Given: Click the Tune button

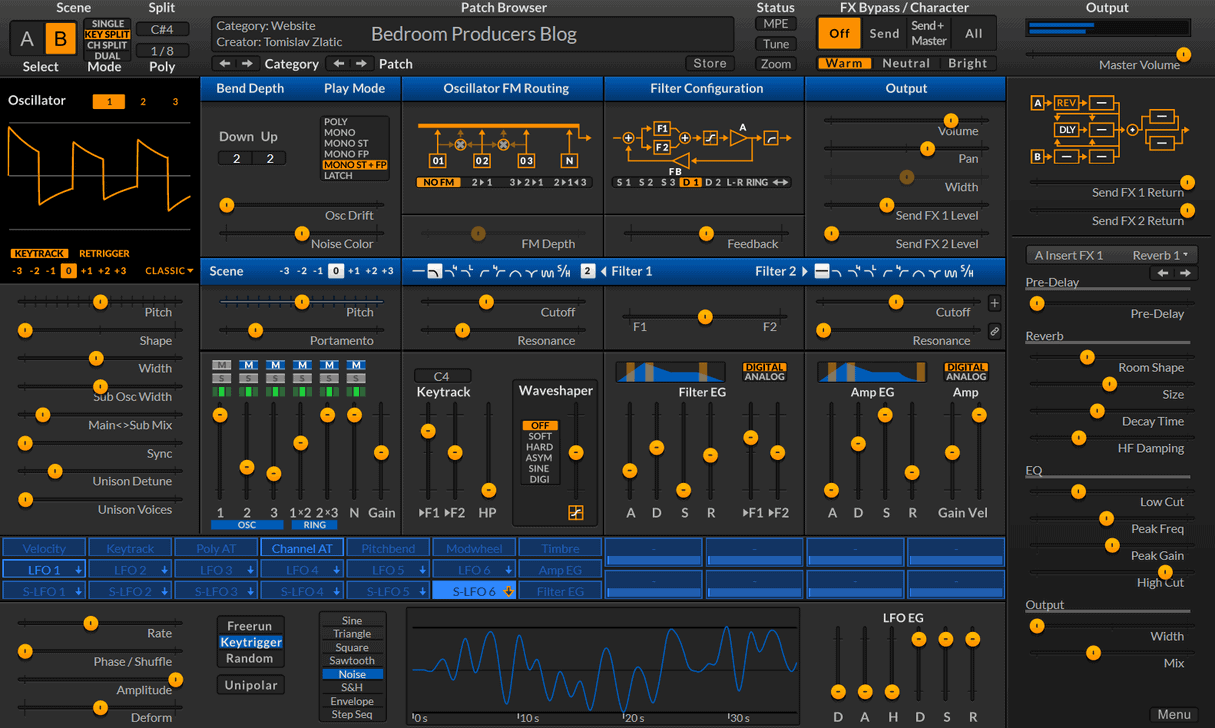Looking at the screenshot, I should click(776, 43).
